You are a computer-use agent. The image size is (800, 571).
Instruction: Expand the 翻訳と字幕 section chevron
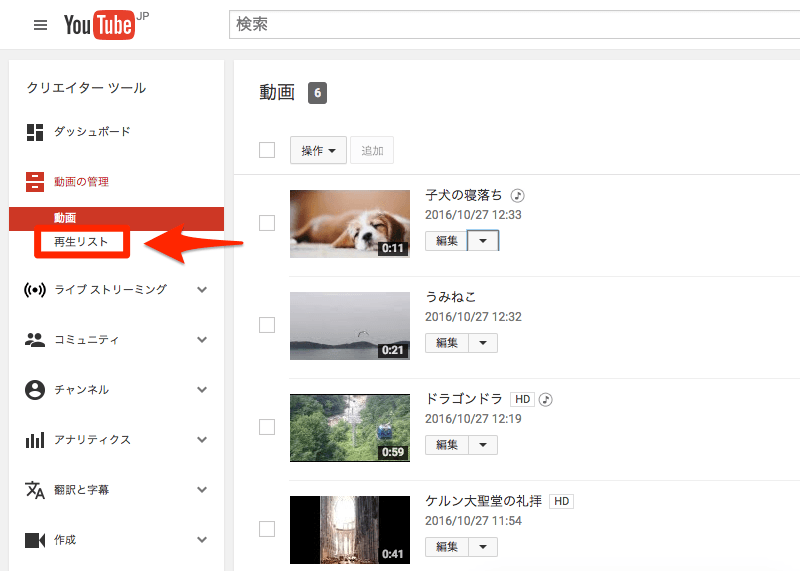202,490
